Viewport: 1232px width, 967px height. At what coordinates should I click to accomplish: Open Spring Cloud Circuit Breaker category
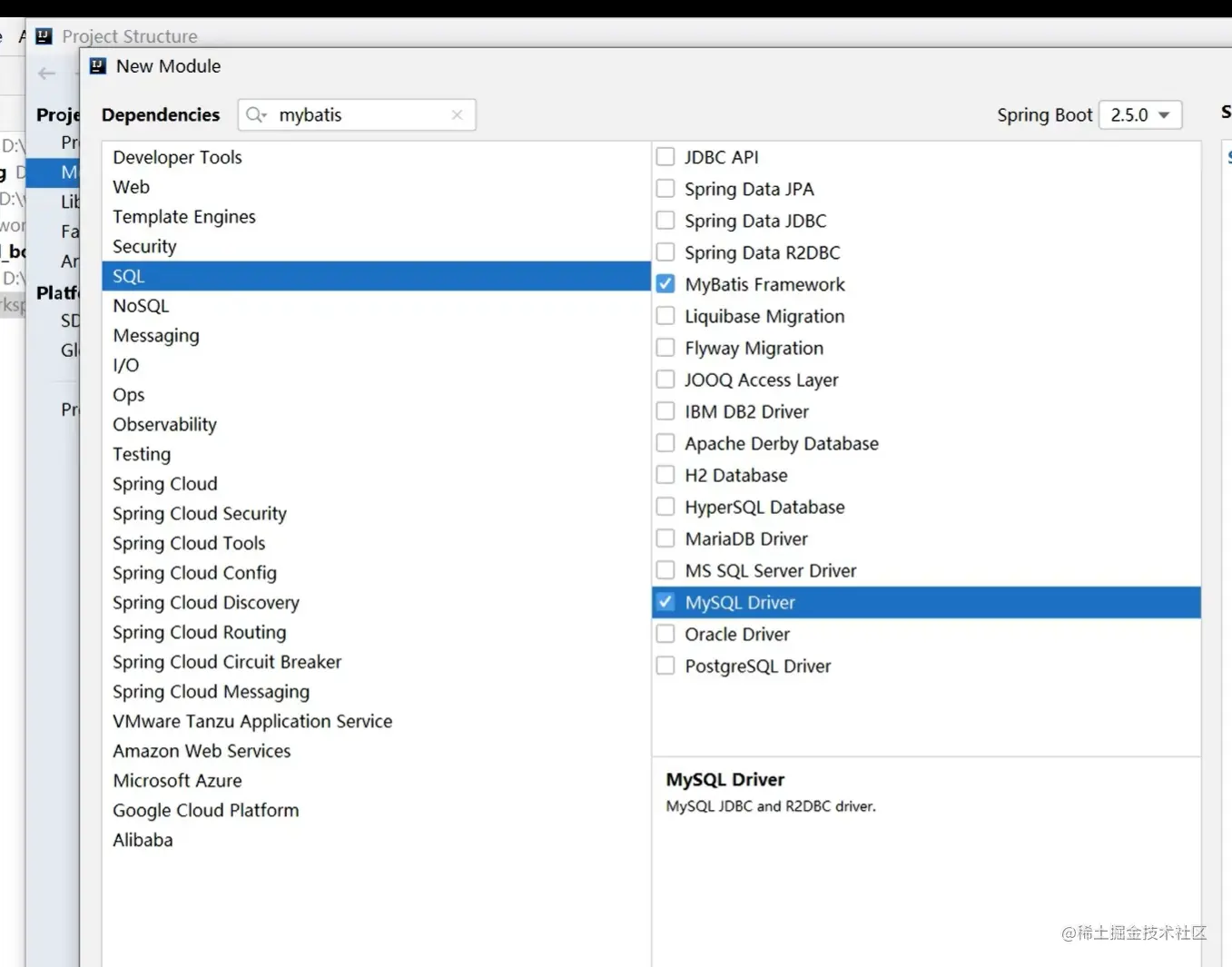(x=377, y=662)
